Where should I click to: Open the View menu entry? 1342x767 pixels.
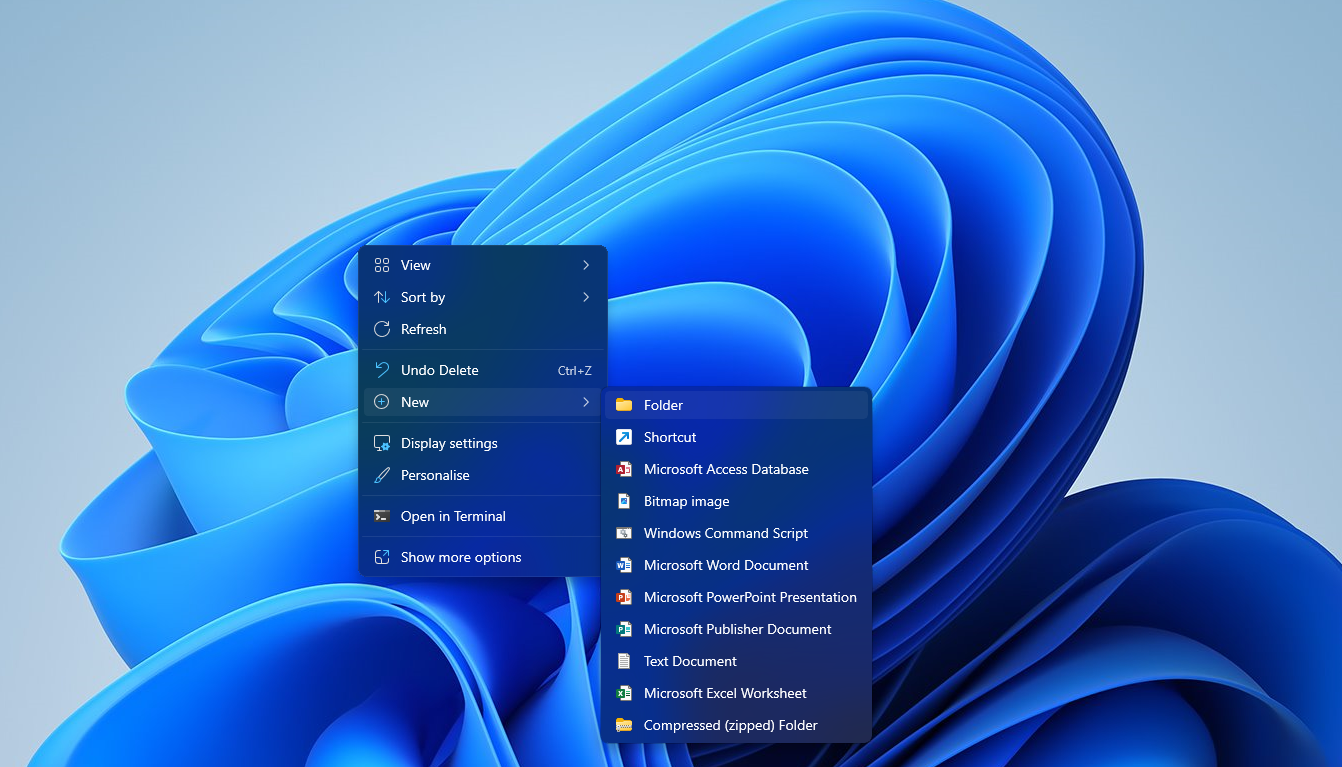pyautogui.click(x=483, y=265)
